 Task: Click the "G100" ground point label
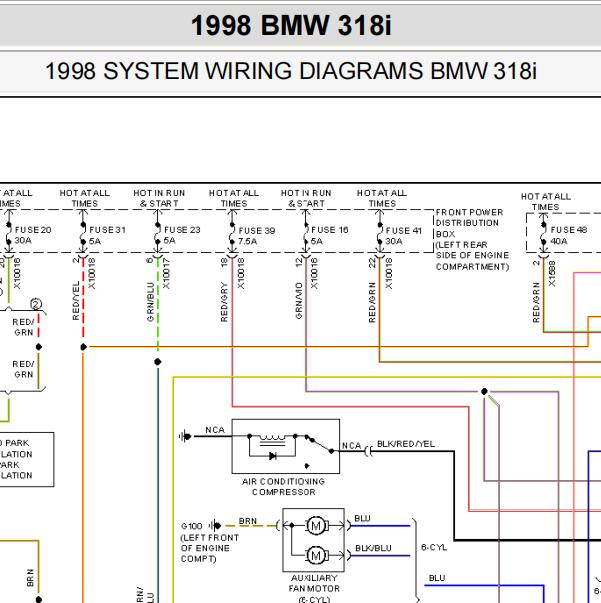point(191,526)
